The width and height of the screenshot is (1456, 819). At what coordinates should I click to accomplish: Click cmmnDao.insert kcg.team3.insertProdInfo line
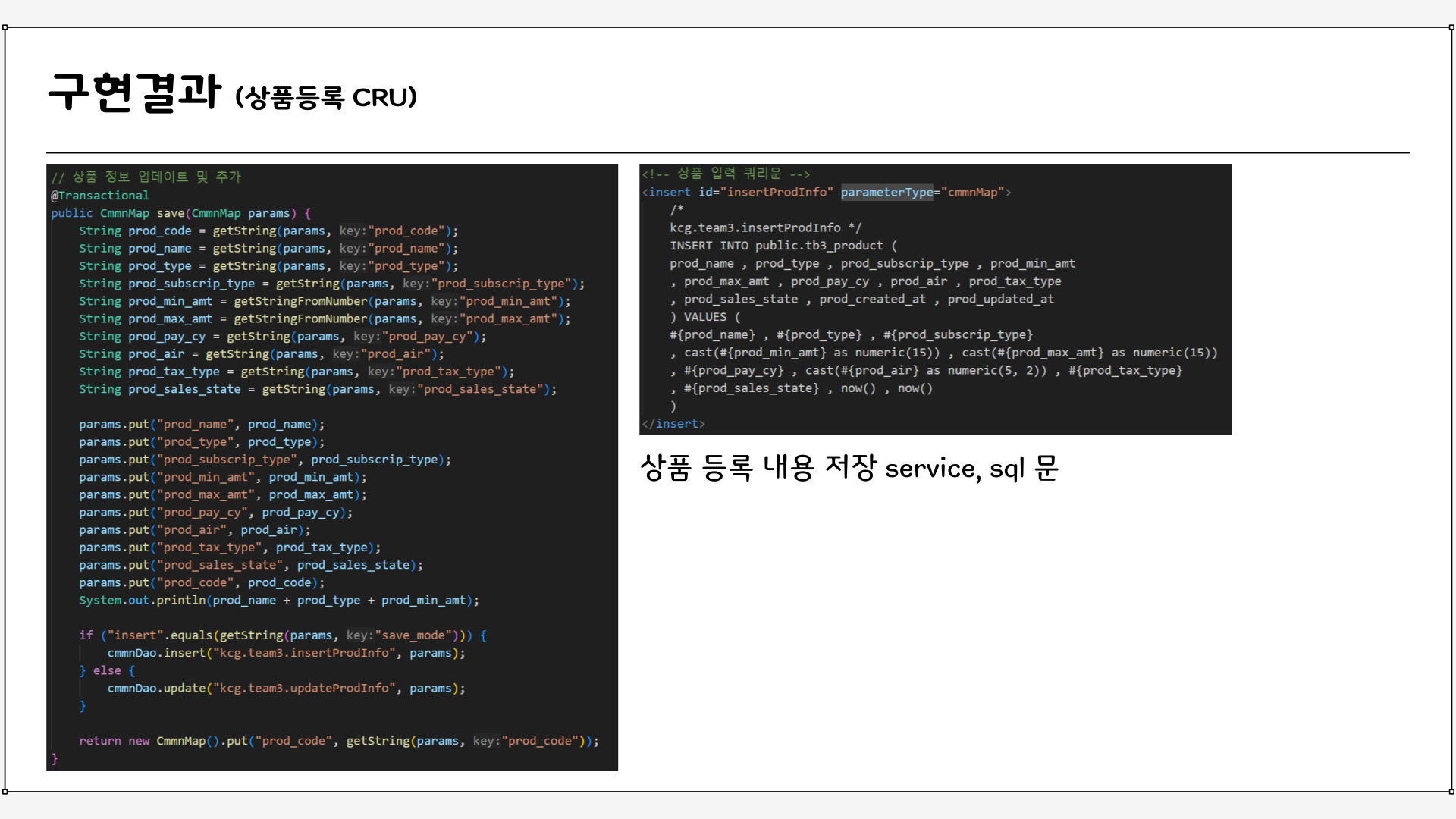(287, 653)
